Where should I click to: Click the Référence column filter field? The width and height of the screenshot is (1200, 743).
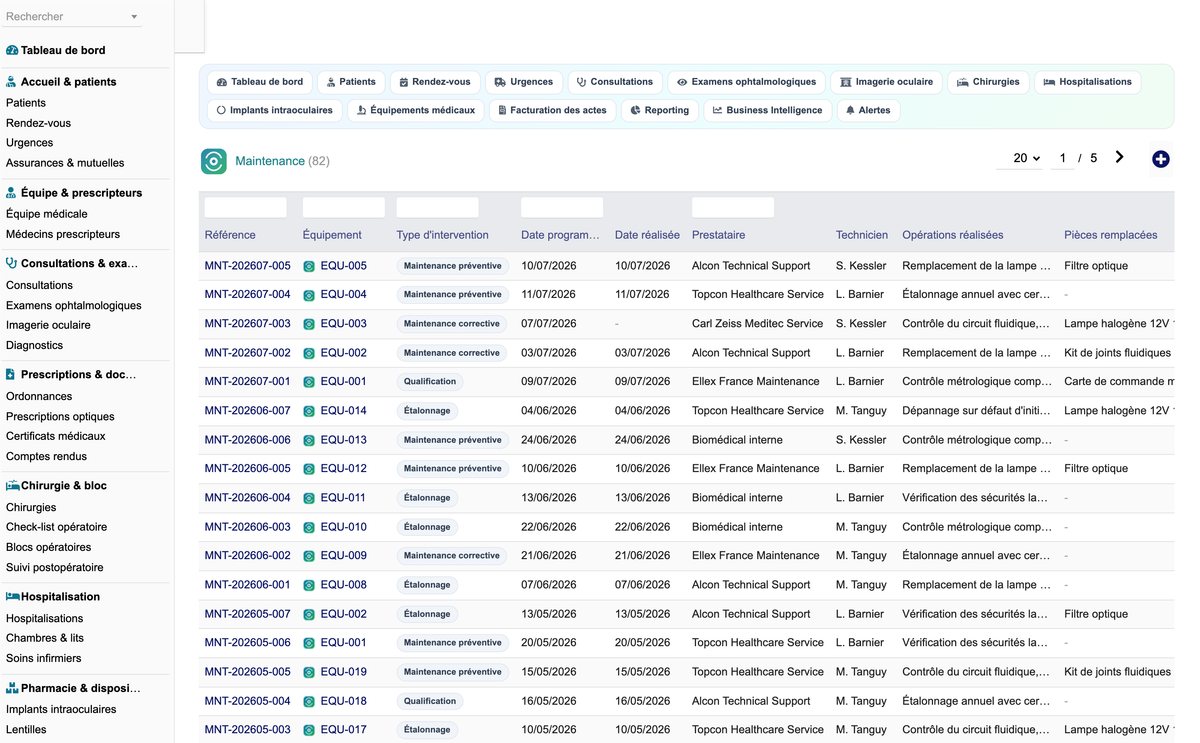pos(246,207)
